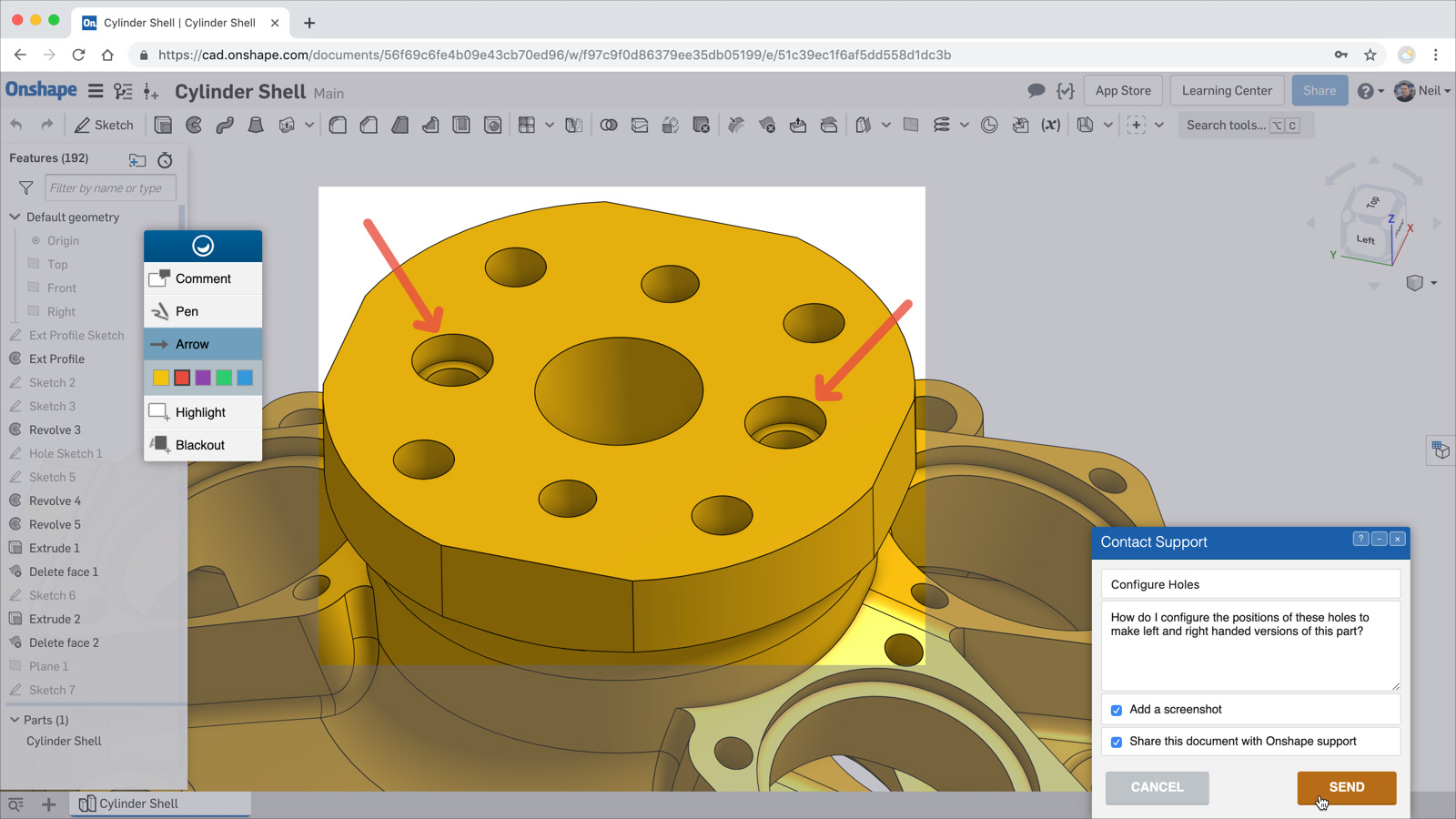Select the Shell tool
Screen dimensions: 1456x819
(x=461, y=125)
